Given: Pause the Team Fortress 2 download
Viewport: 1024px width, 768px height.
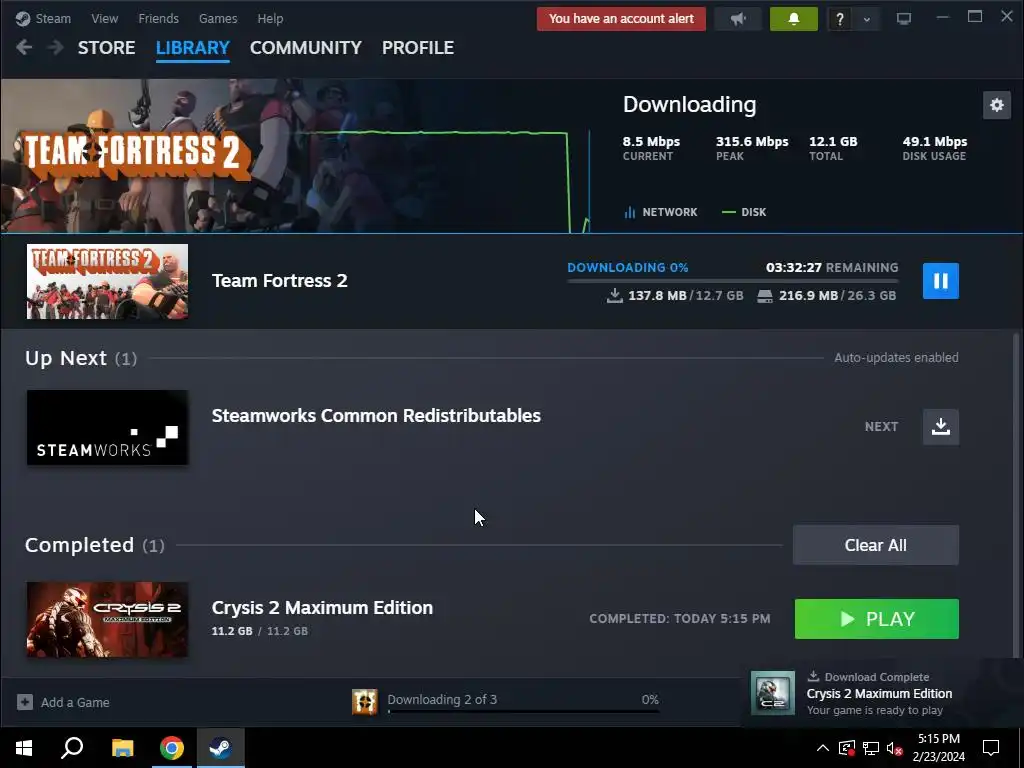Looking at the screenshot, I should point(940,281).
